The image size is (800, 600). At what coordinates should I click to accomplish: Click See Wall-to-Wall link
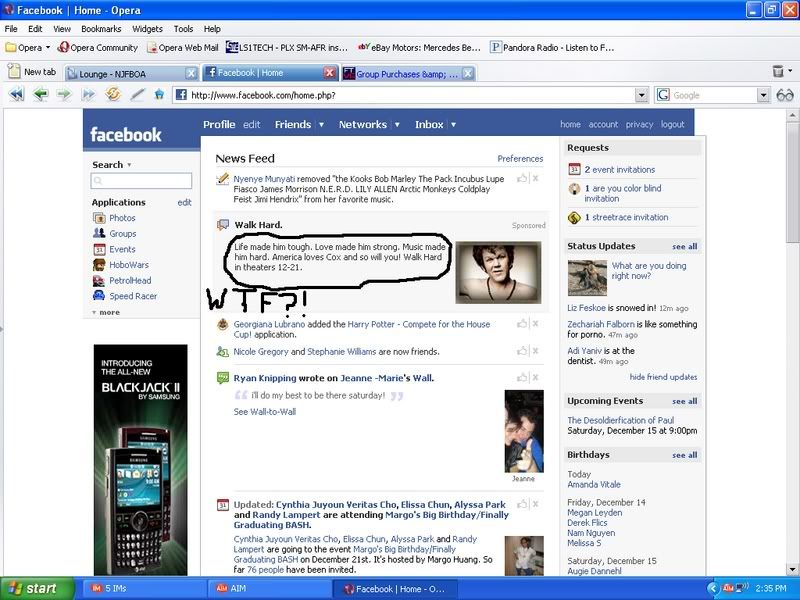[x=264, y=412]
